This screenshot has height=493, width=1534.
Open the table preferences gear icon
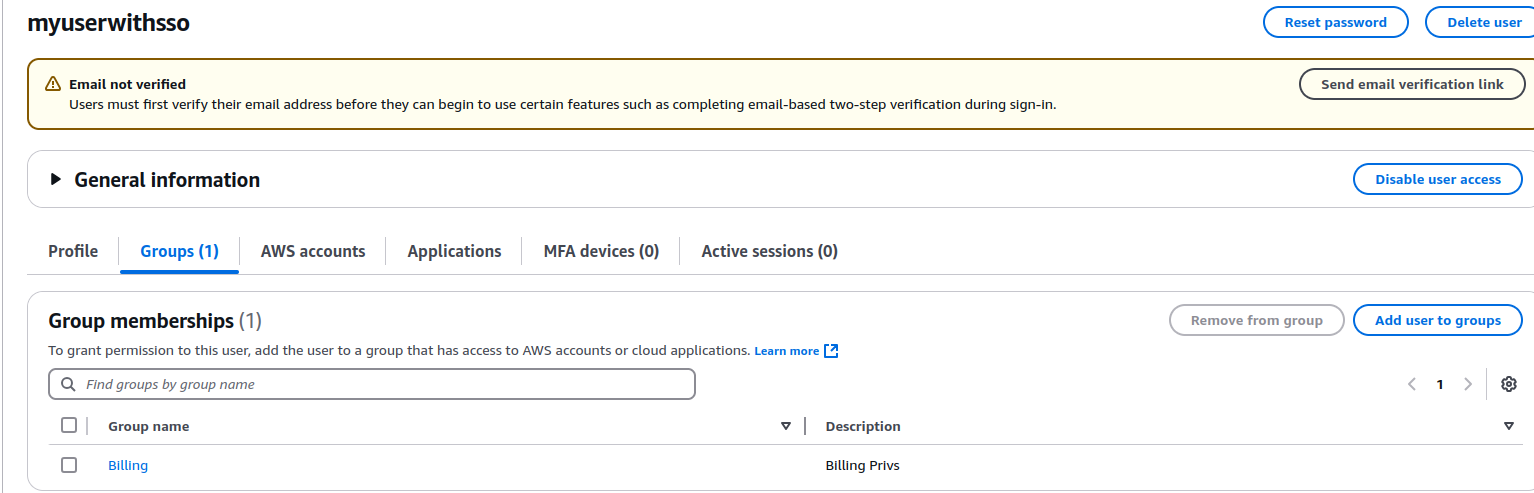click(x=1509, y=384)
